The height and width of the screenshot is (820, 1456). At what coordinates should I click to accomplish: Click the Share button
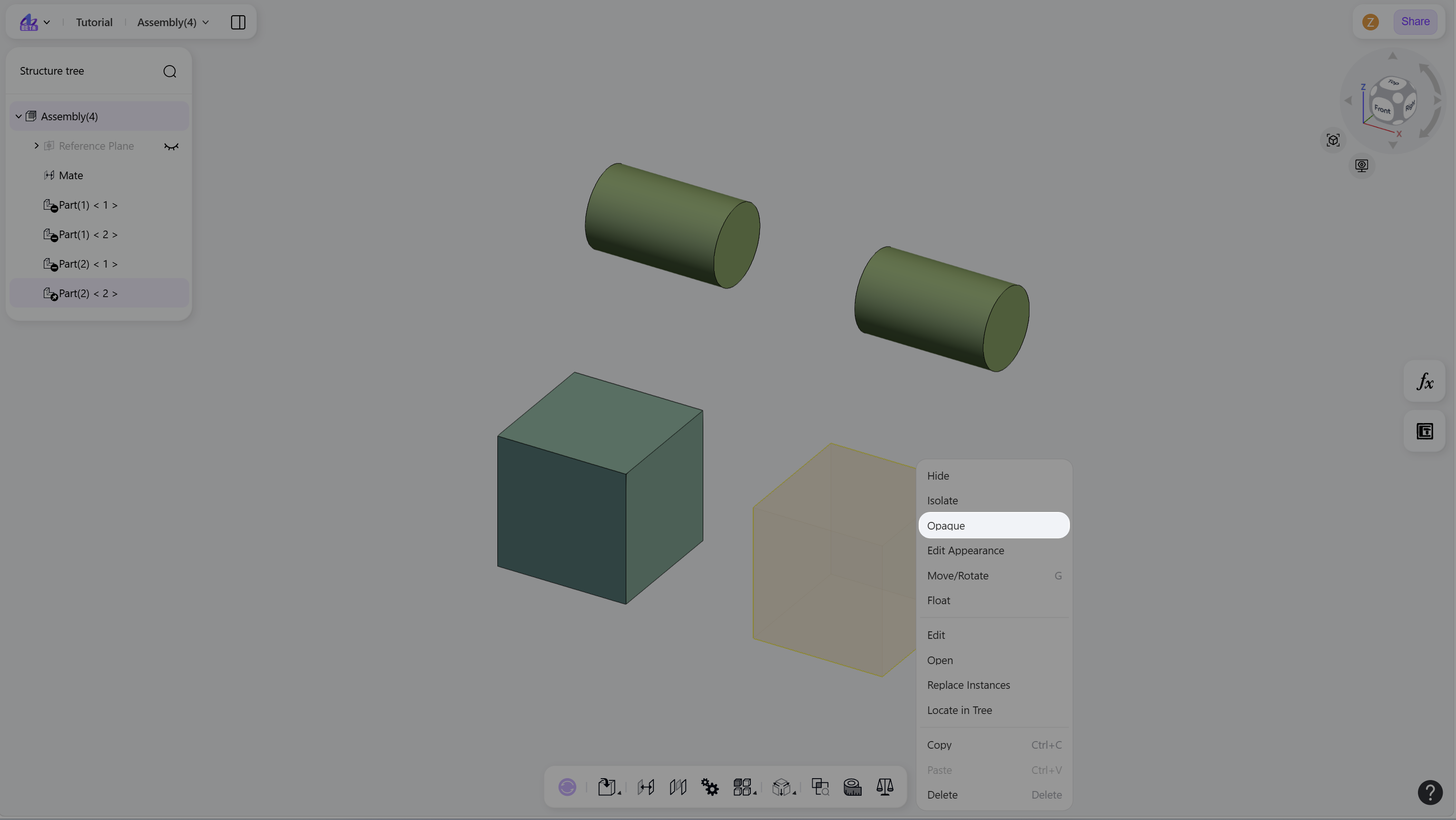1415,21
